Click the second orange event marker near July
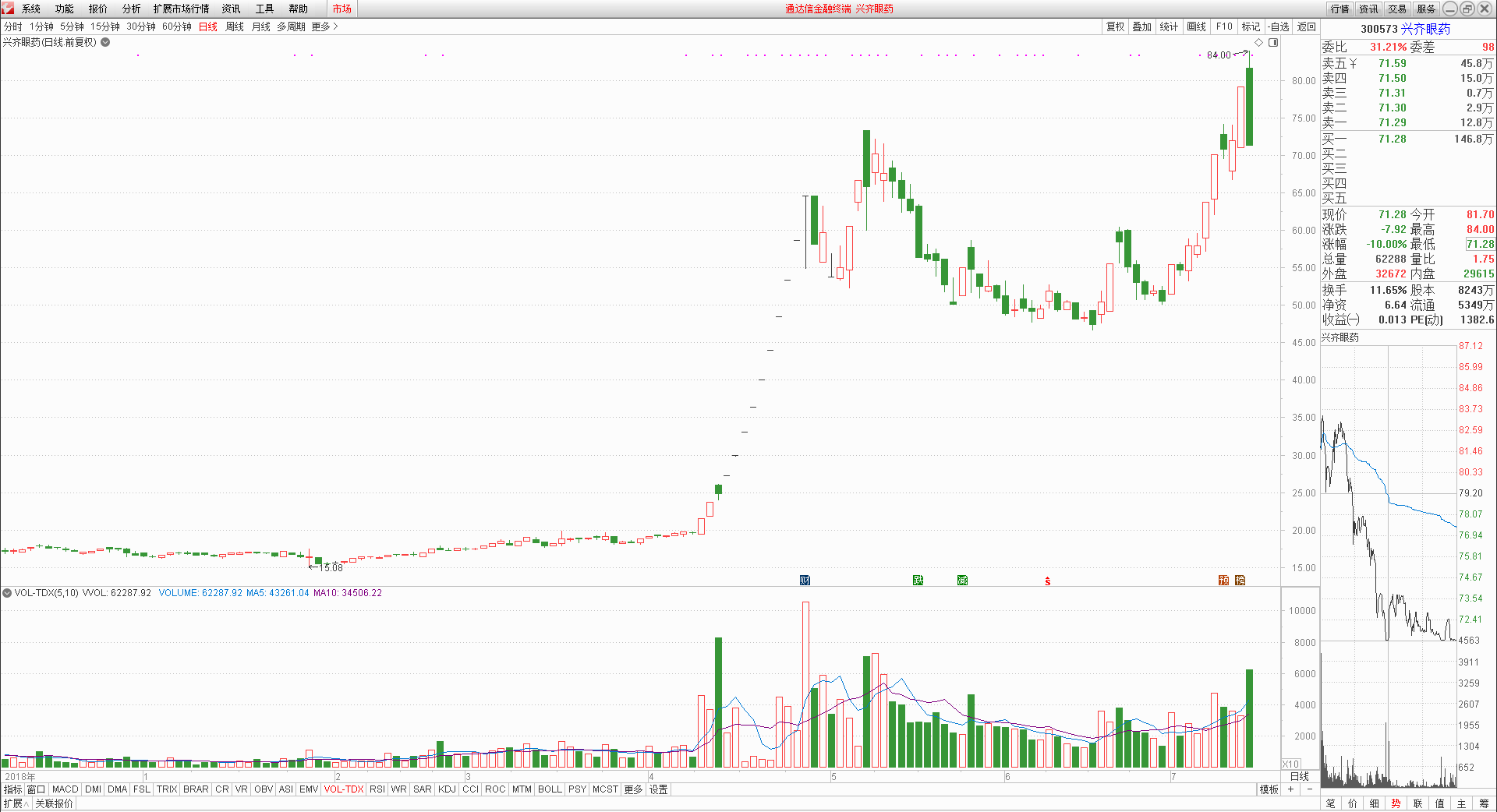This screenshot has height=812, width=1497. pos(1240,581)
